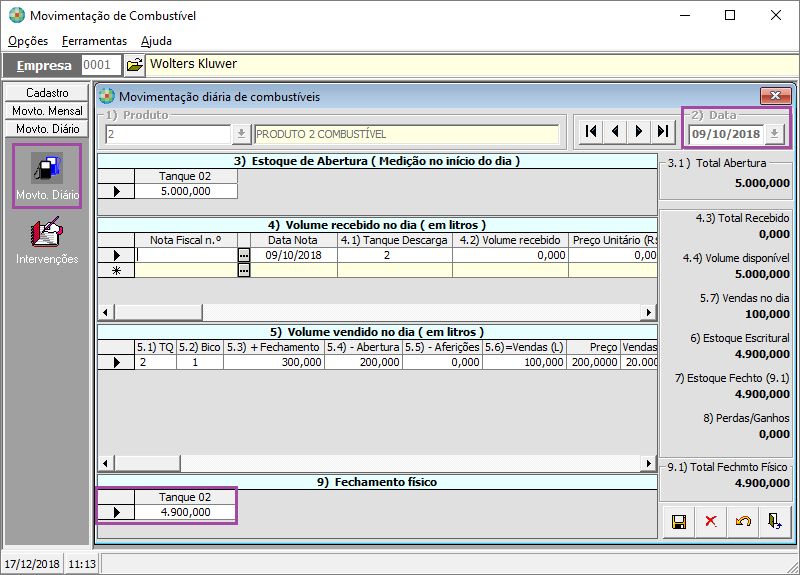Click the PRODUTO 2 COMBUSTÍVEL description field
The image size is (800, 575).
click(x=406, y=134)
